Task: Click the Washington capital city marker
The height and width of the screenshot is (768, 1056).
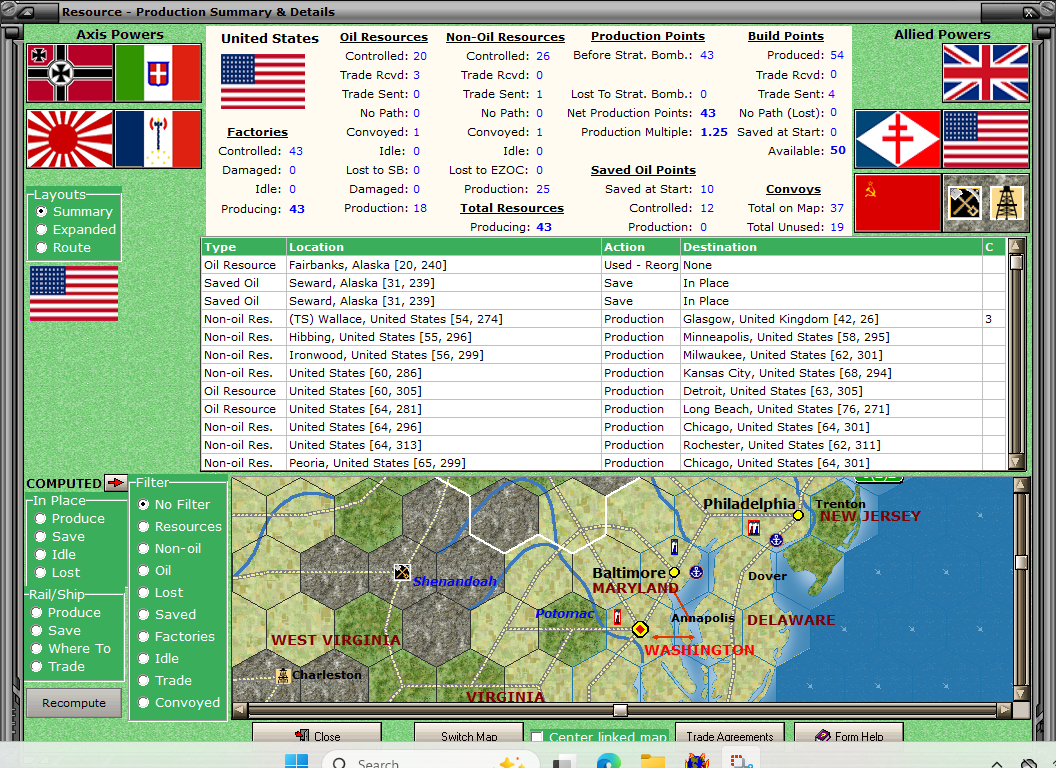Action: pos(640,629)
